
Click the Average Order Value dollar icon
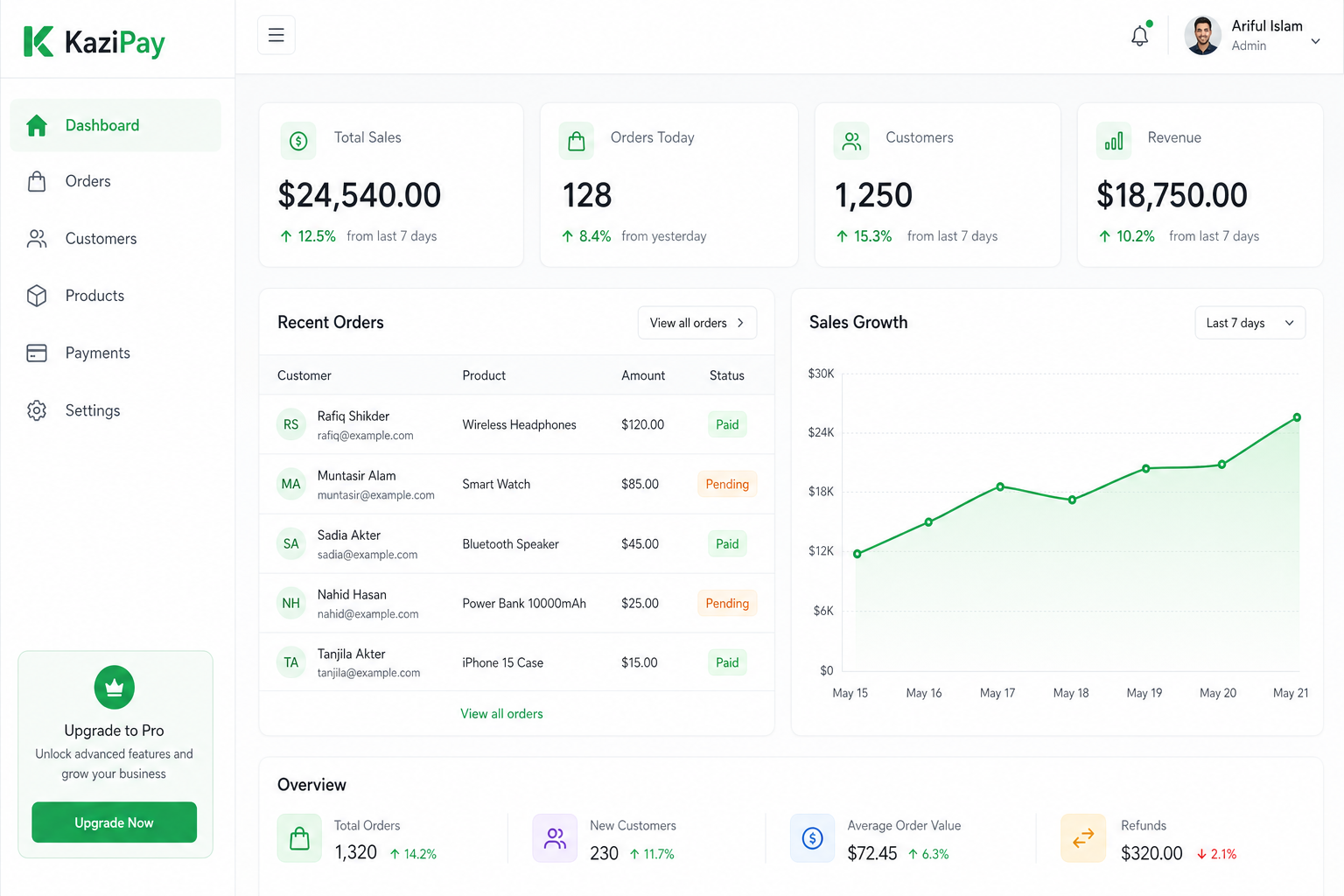coord(813,838)
